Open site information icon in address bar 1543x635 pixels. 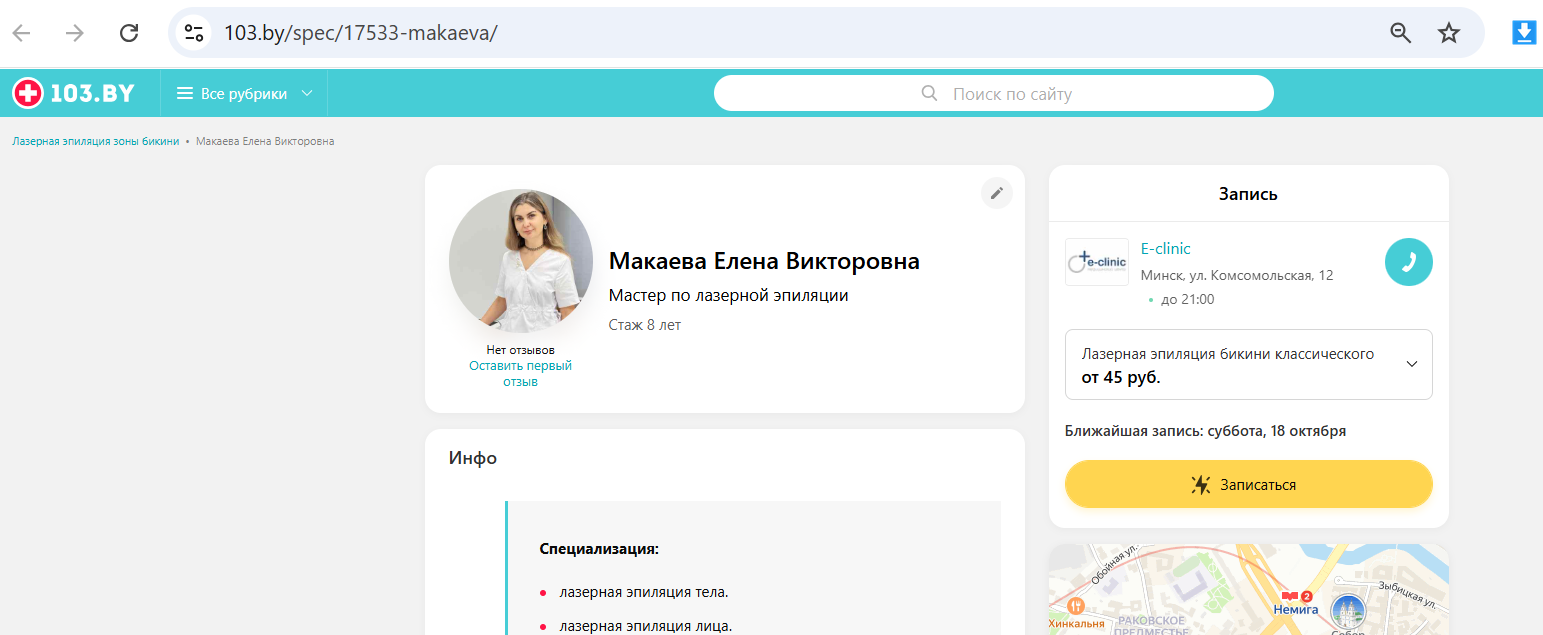(x=193, y=33)
